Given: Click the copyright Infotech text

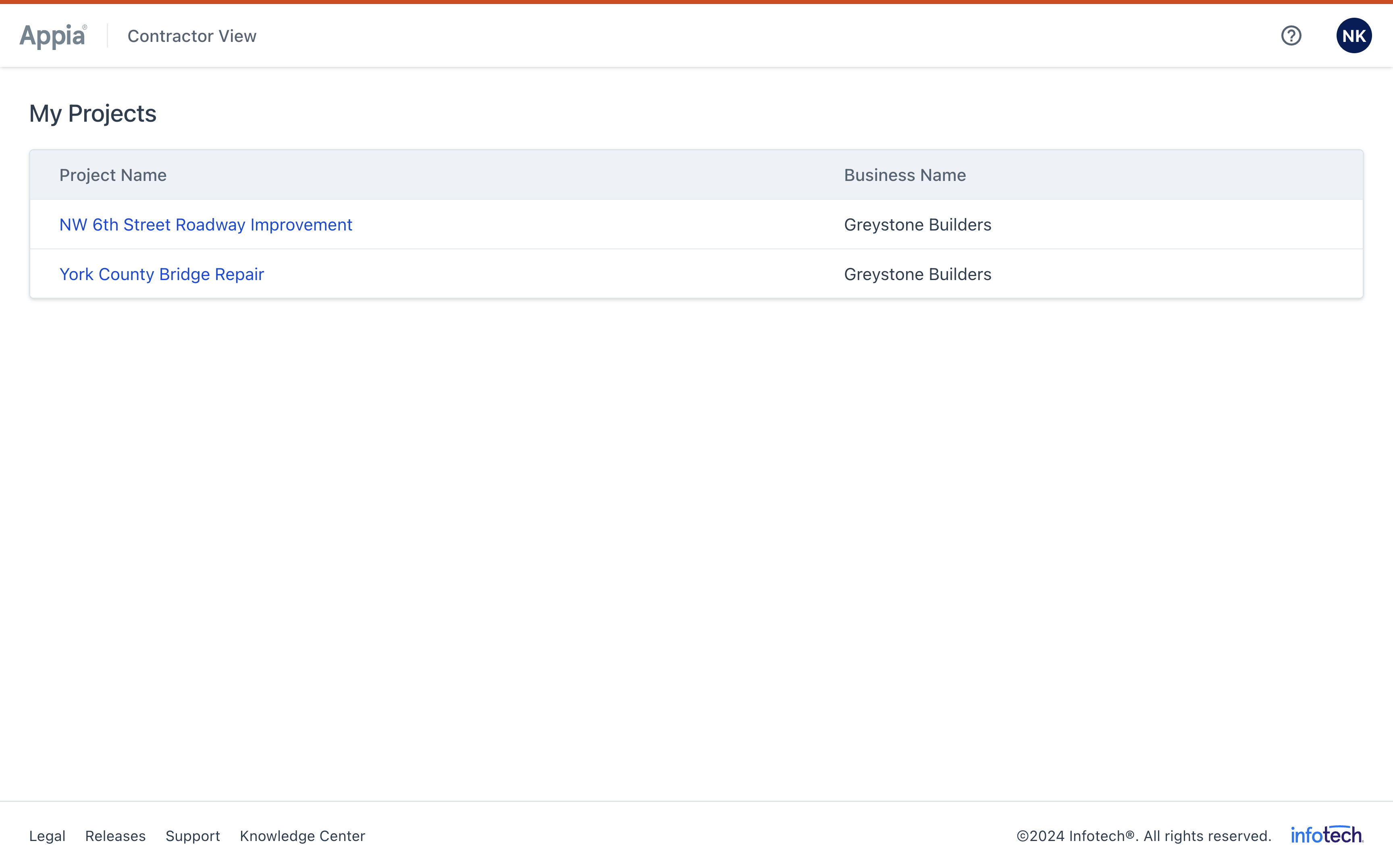Looking at the screenshot, I should click(1144, 836).
